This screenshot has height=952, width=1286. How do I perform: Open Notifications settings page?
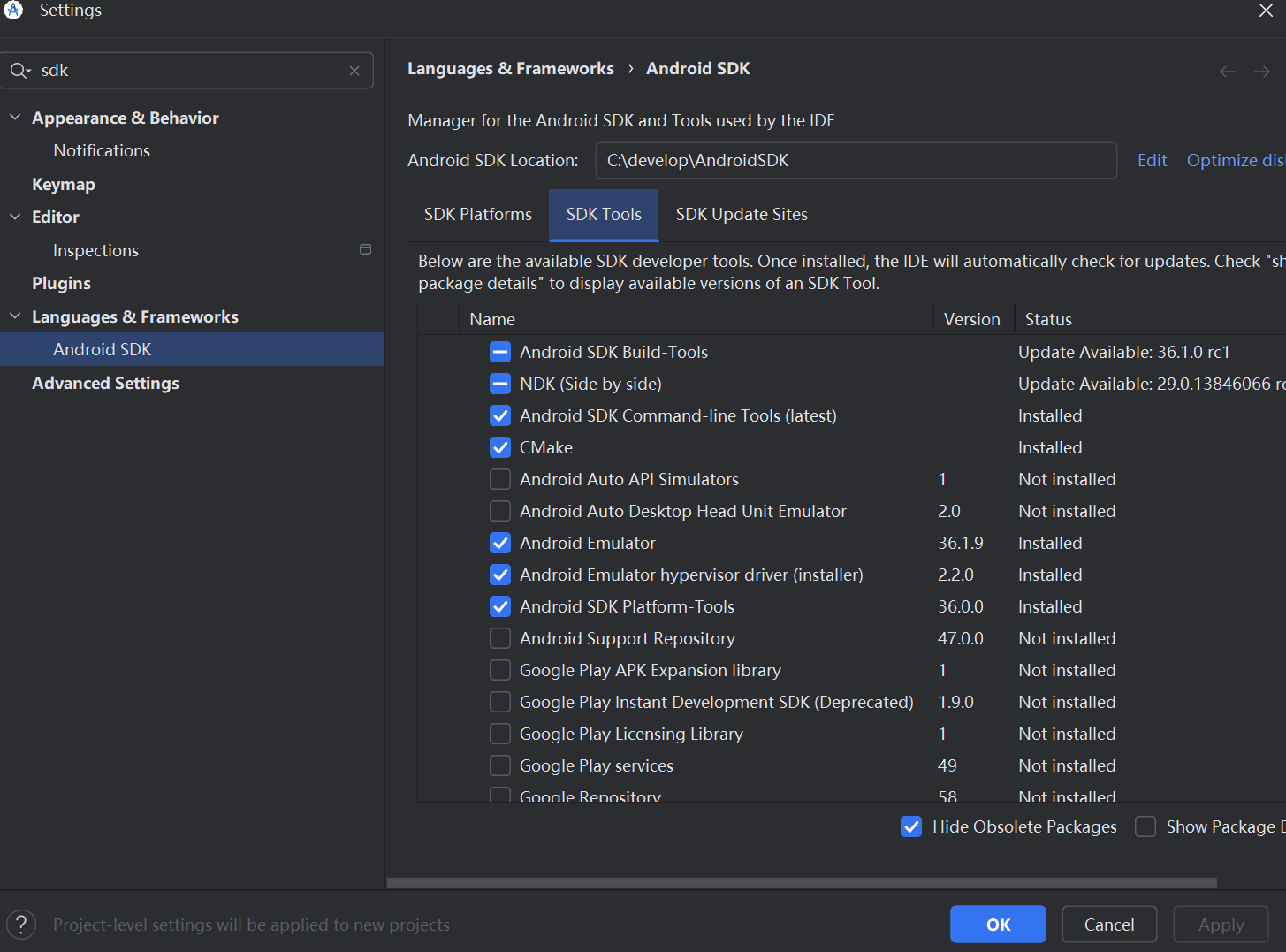(x=102, y=150)
